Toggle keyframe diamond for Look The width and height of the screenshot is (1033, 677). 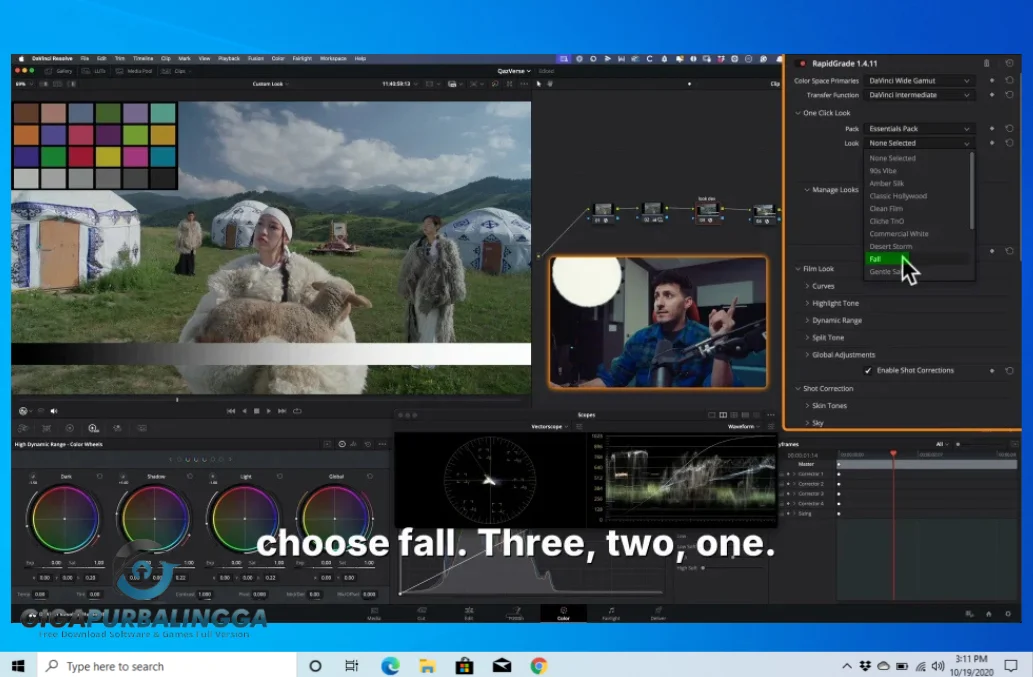(992, 143)
